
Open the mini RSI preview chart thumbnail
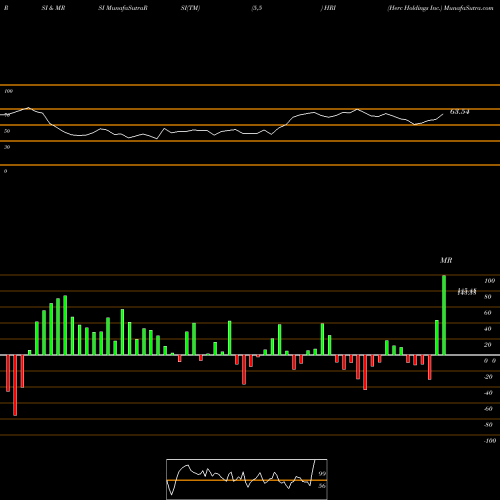click(x=247, y=479)
